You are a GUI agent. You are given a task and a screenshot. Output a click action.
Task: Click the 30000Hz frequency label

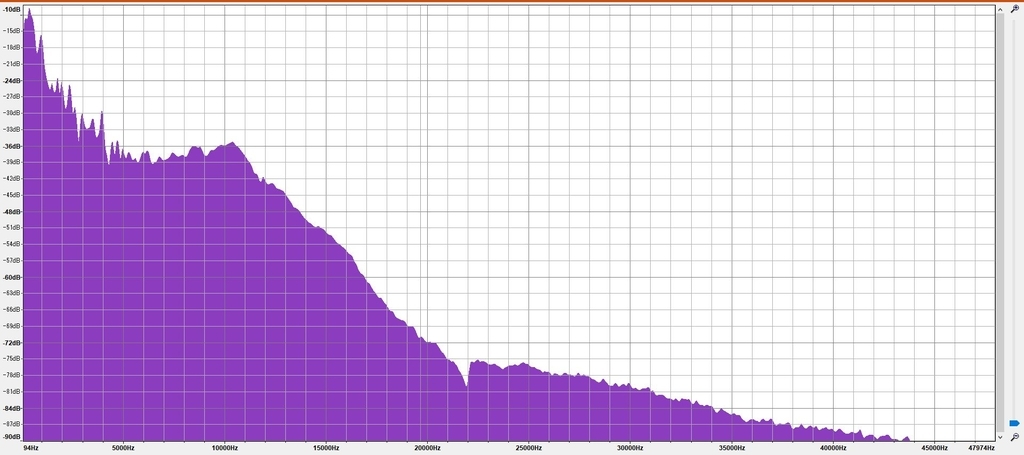(630, 448)
